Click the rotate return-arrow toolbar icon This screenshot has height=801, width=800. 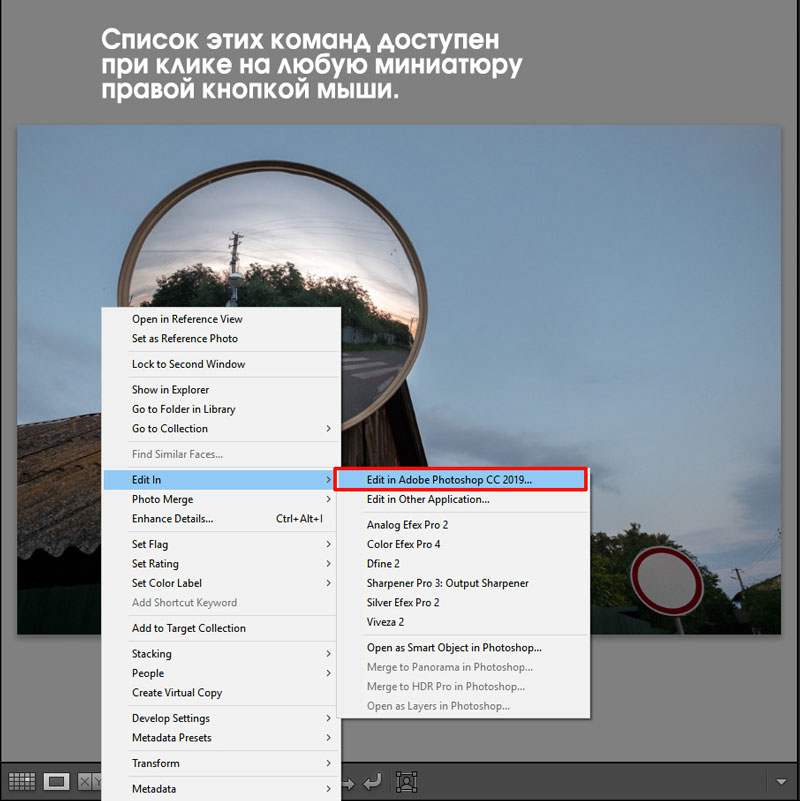[x=373, y=782]
